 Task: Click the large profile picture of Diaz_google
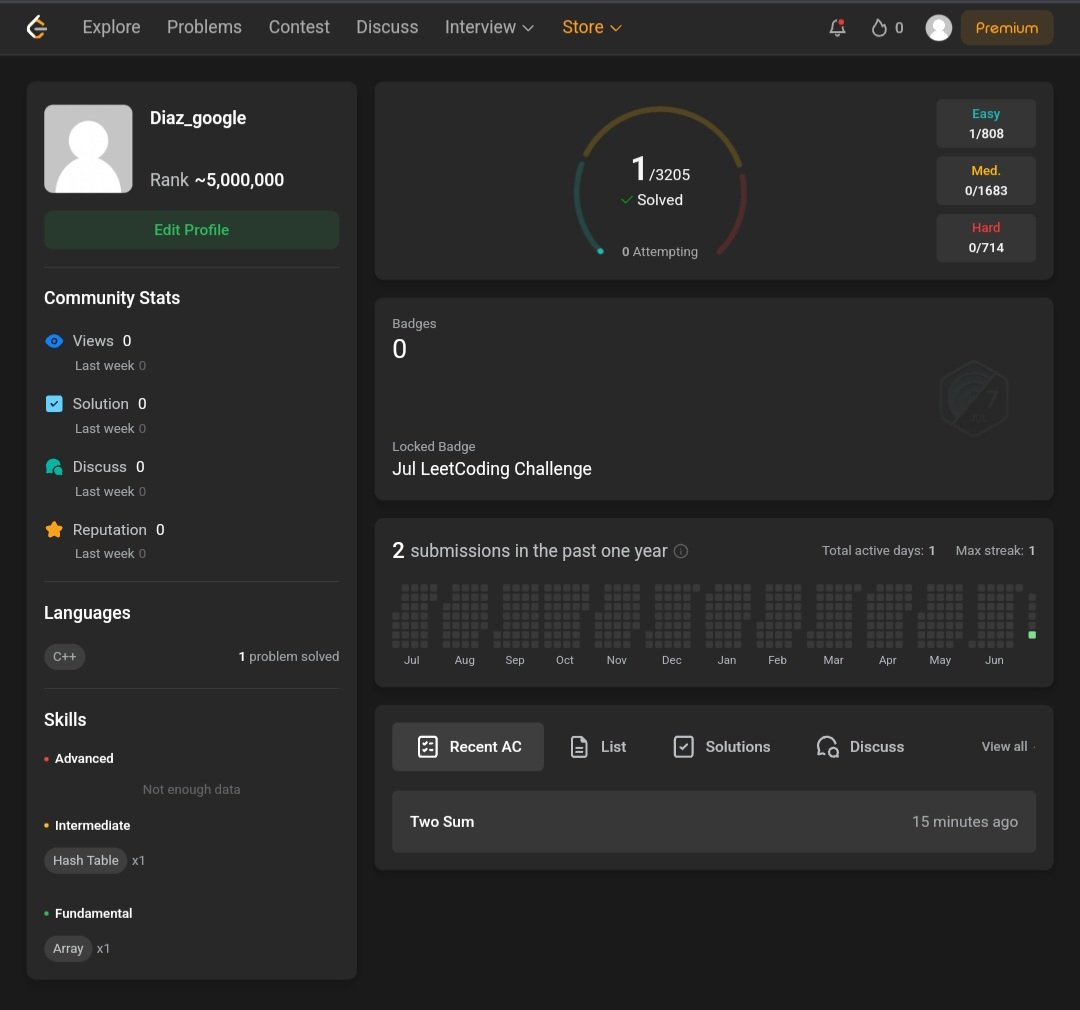[x=88, y=149]
